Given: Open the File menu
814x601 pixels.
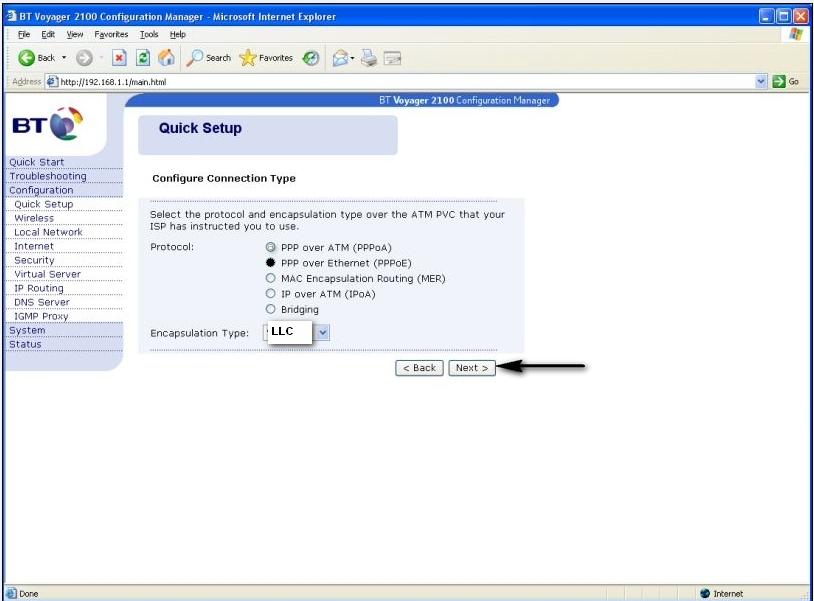Looking at the screenshot, I should pos(24,34).
